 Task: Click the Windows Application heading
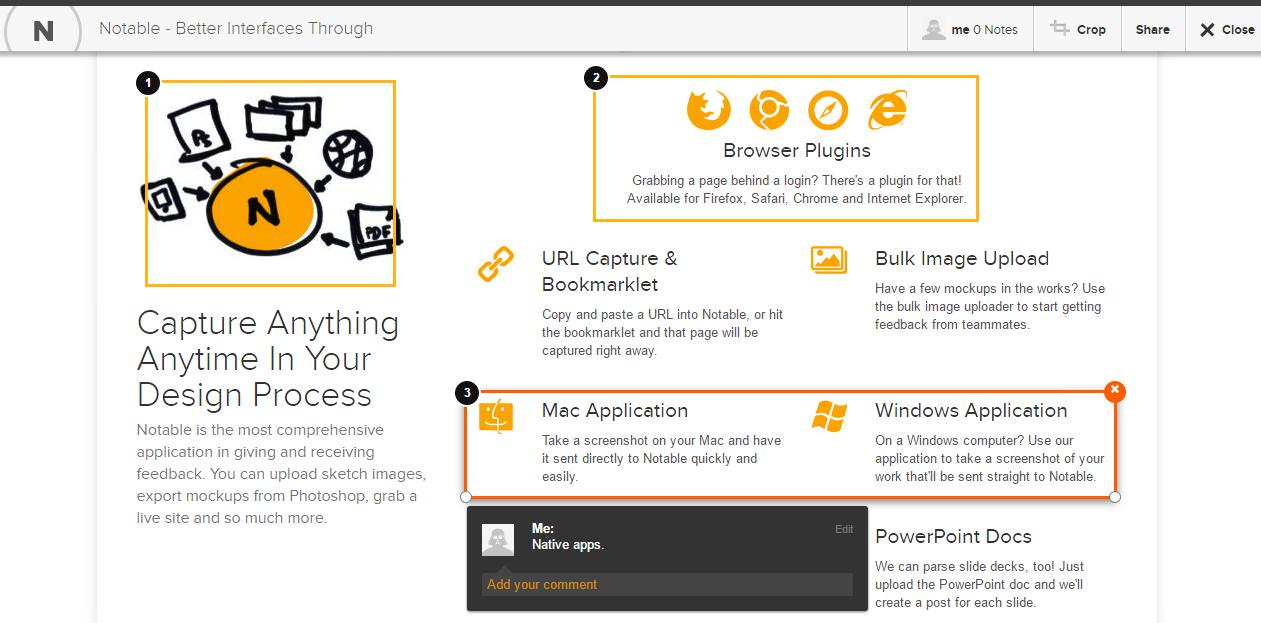click(x=971, y=411)
